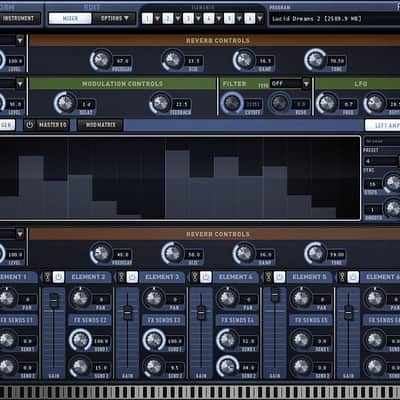Click the Element 3 header label

pos(162,277)
